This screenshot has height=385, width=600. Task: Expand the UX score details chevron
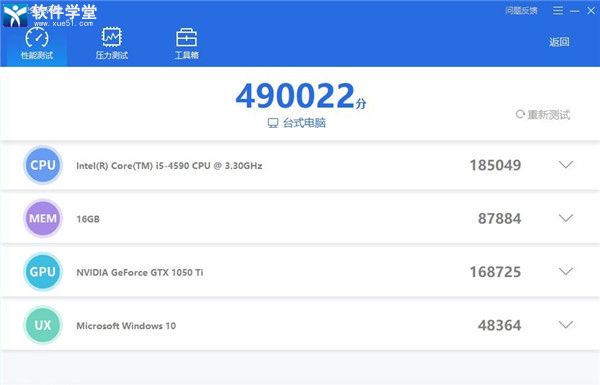[566, 325]
